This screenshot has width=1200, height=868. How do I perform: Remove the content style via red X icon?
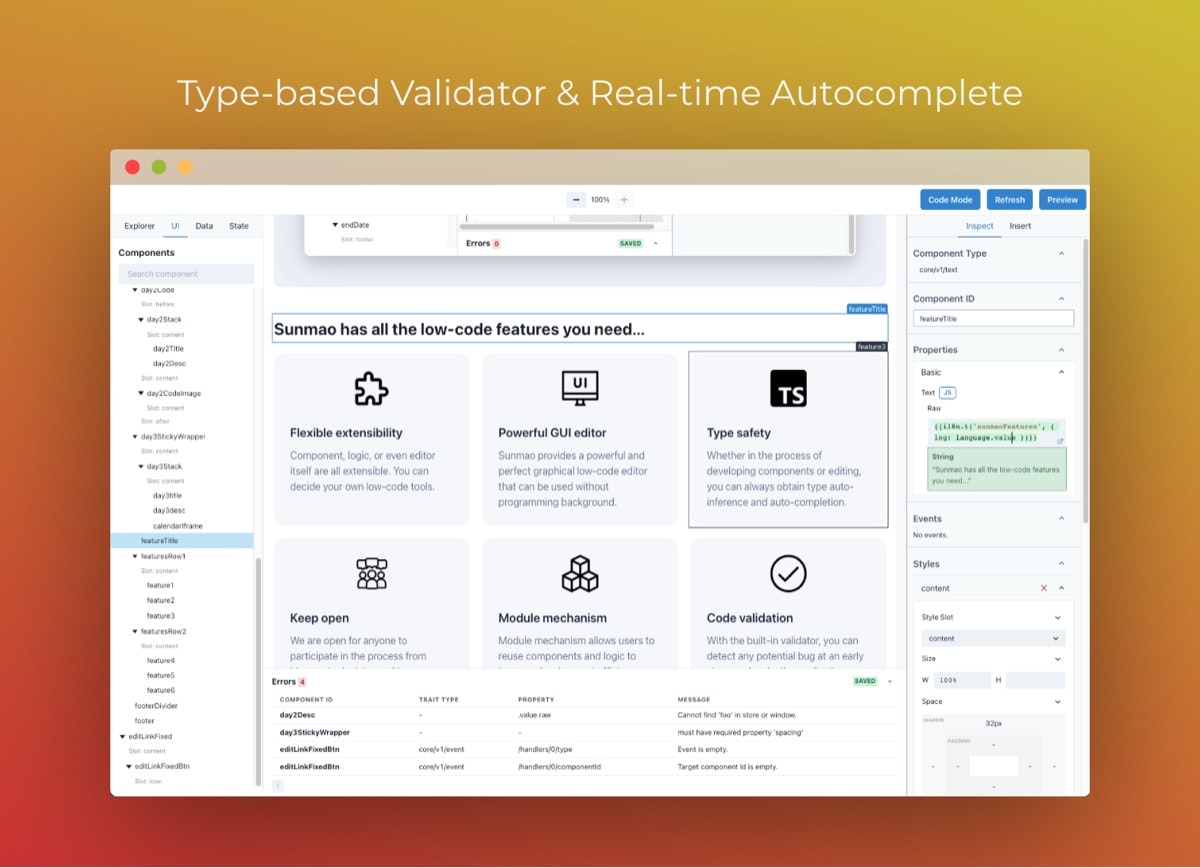point(1044,588)
